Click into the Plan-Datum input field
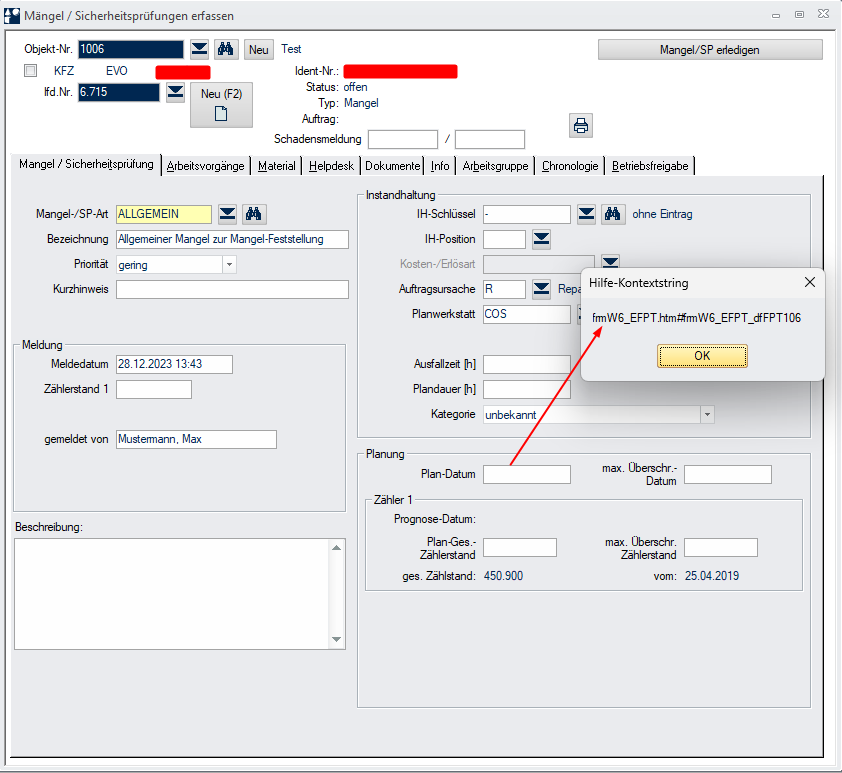This screenshot has height=773, width=842. [x=526, y=474]
